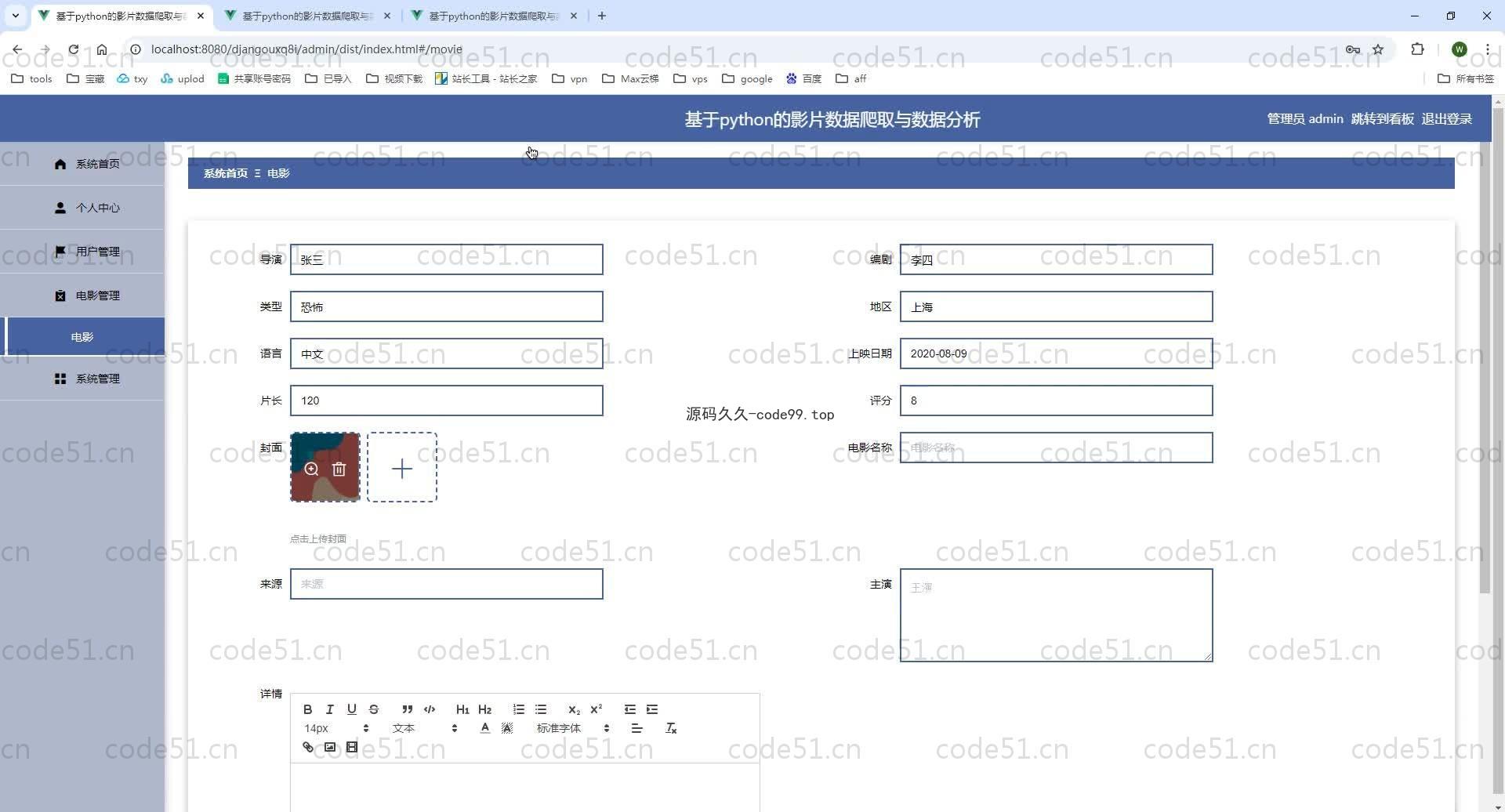
Task: Open the 上映日期 date field
Action: click(1056, 353)
